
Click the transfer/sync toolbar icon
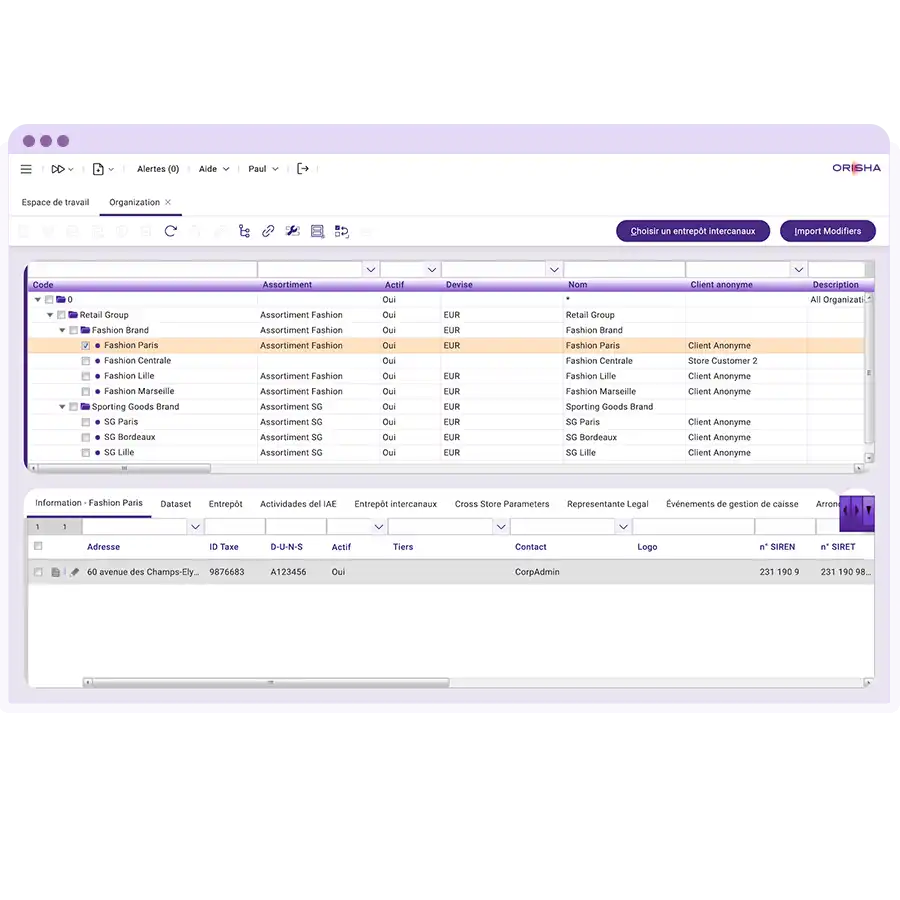tap(341, 230)
